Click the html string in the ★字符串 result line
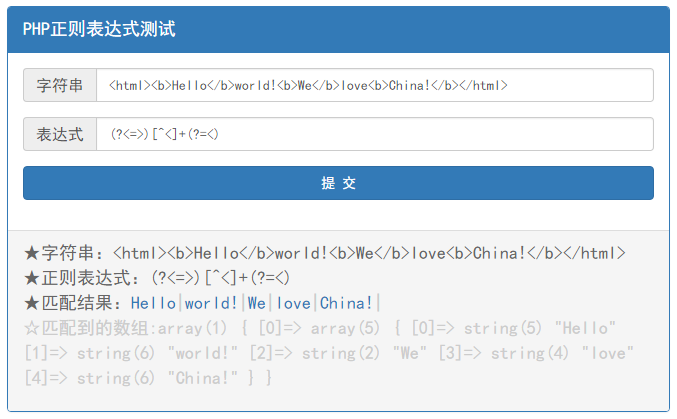677x419 pixels. [369, 253]
